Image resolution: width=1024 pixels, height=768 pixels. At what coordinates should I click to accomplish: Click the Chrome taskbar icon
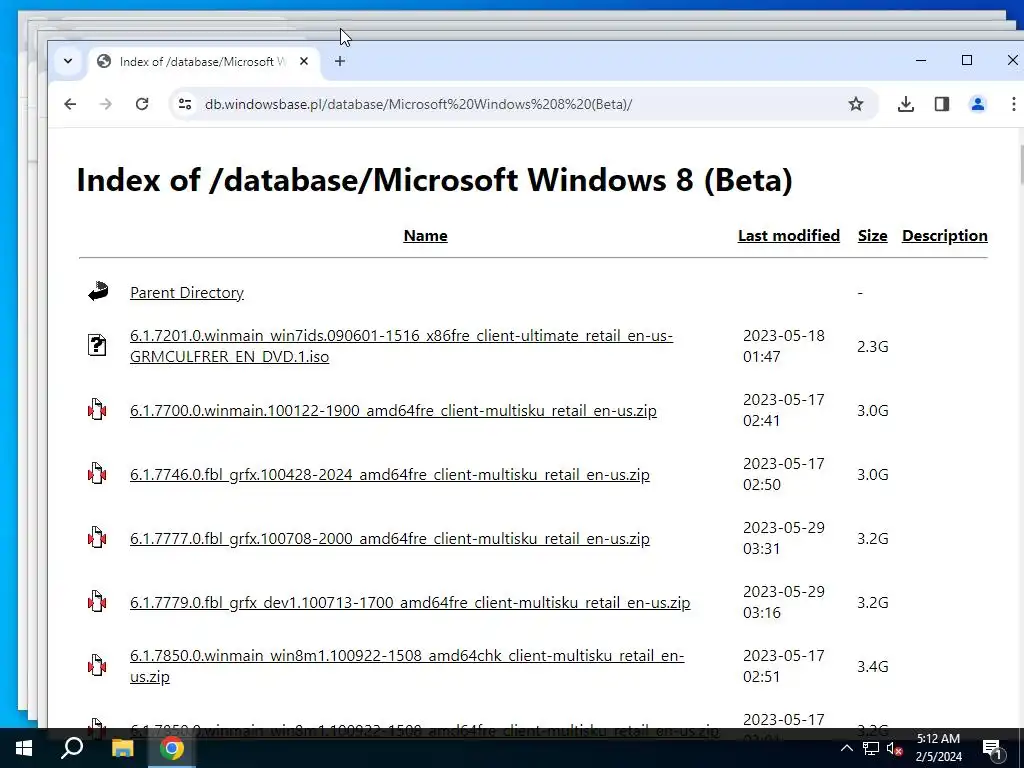pyautogui.click(x=171, y=748)
